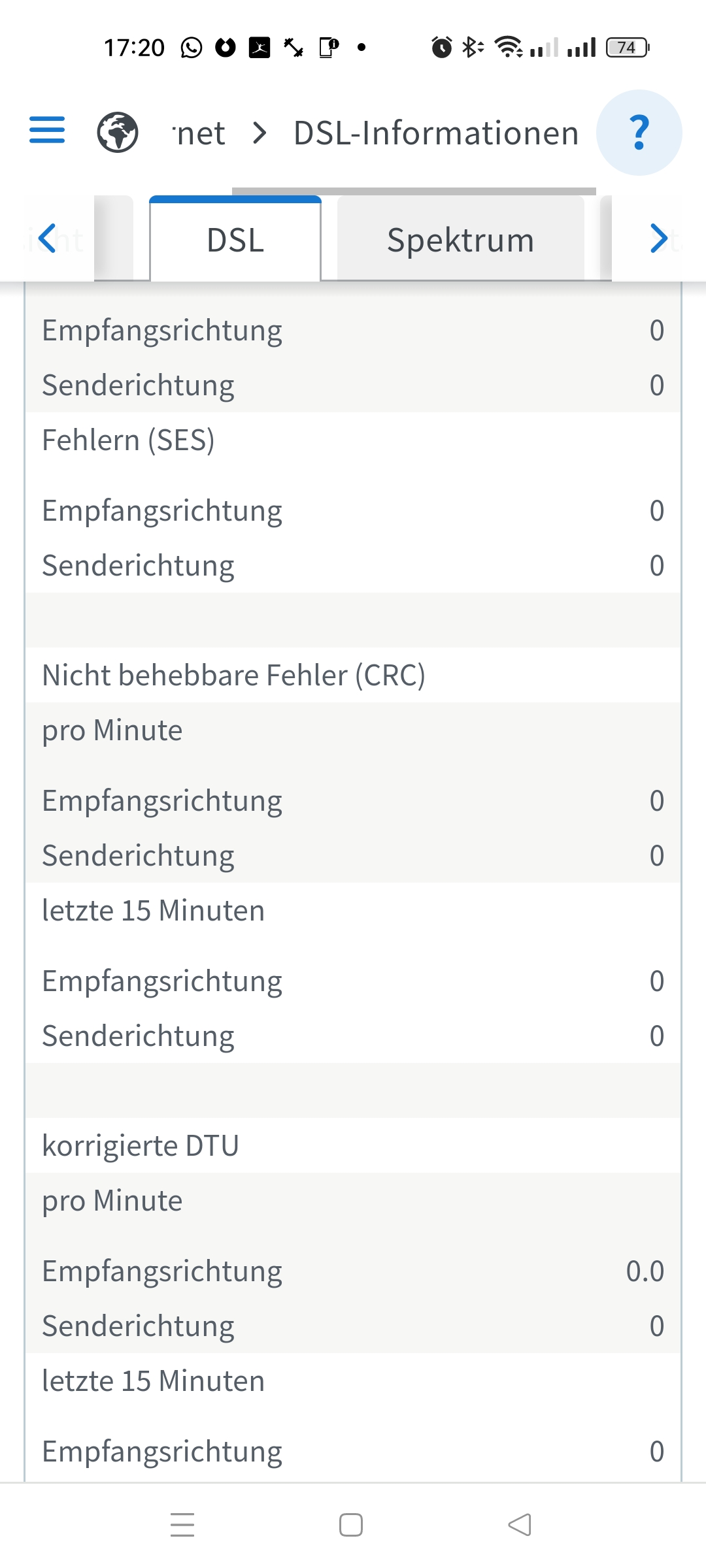The image size is (706, 1568).
Task: Tap the 'Nicht behebbare Fehler (CRC)' row
Action: (x=233, y=675)
